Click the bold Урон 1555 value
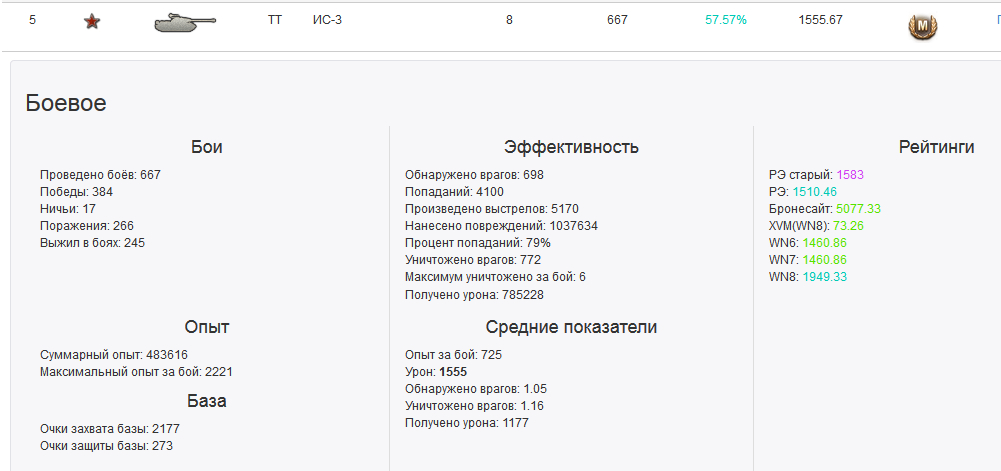The width and height of the screenshot is (1001, 471). (453, 372)
